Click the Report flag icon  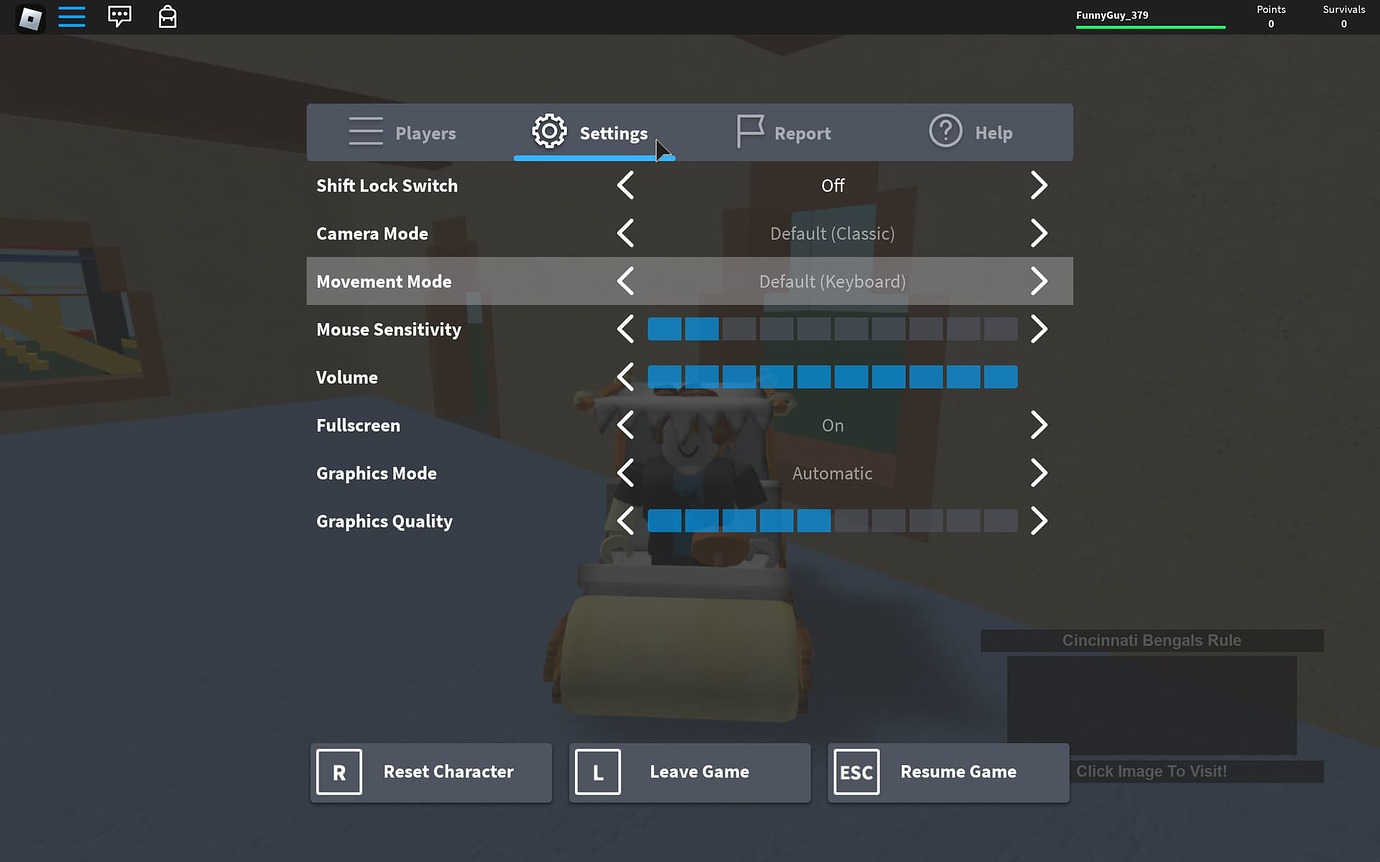750,131
